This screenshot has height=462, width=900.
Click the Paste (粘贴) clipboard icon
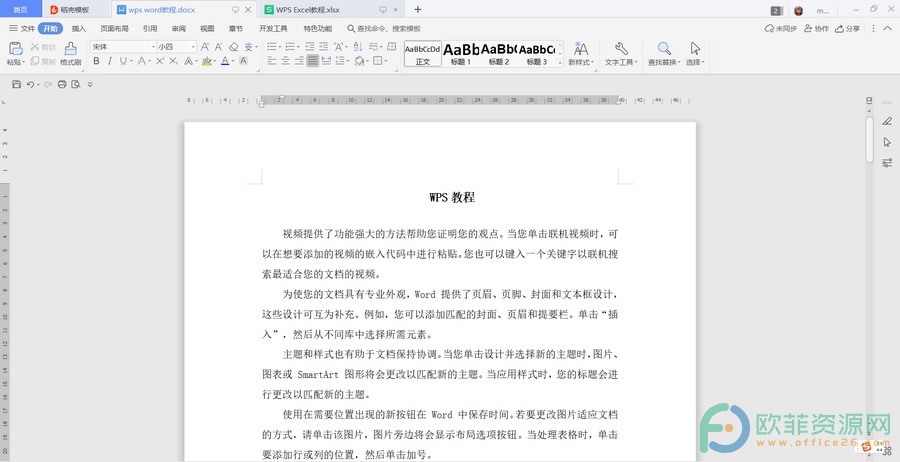pyautogui.click(x=15, y=48)
